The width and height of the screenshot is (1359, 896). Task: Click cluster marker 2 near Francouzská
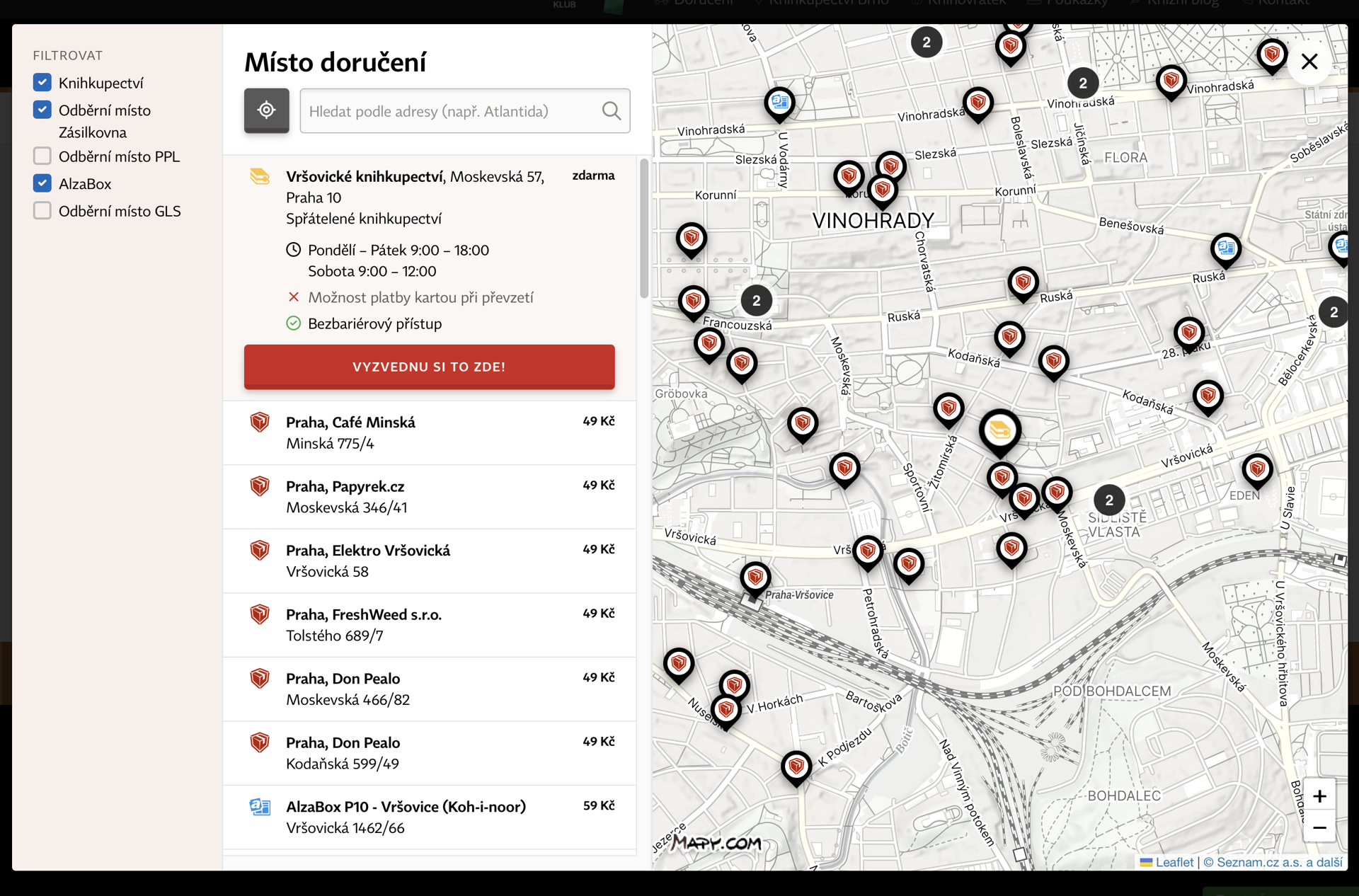pos(757,301)
